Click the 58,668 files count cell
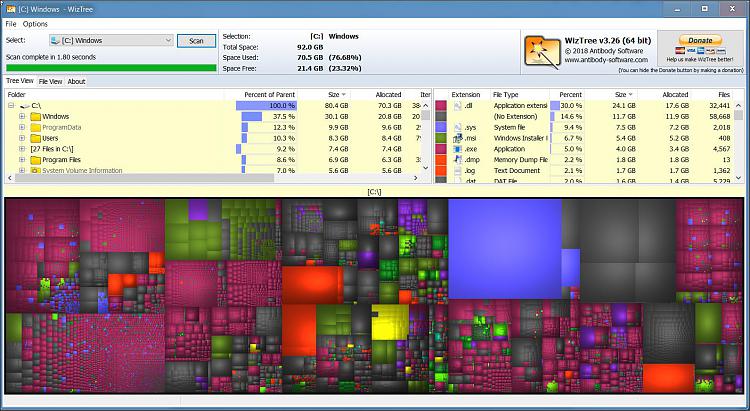Screen dimensions: 750x411 (x=717, y=116)
